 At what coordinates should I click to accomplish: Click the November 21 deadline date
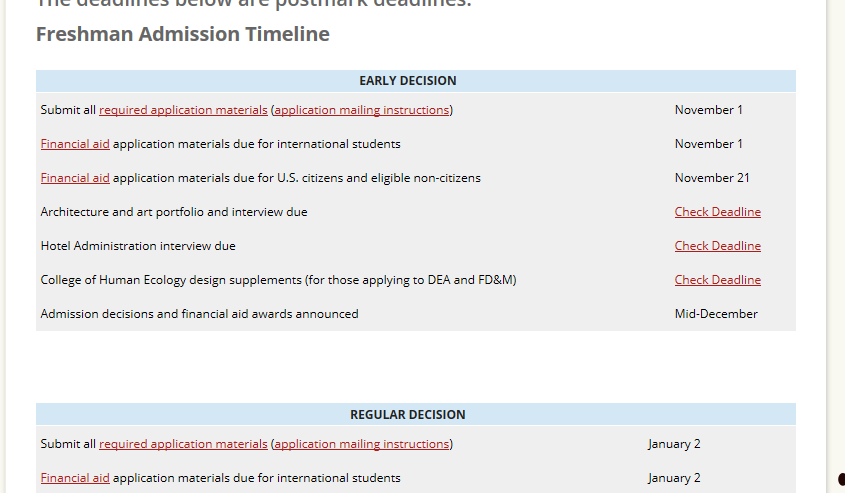[x=712, y=178]
